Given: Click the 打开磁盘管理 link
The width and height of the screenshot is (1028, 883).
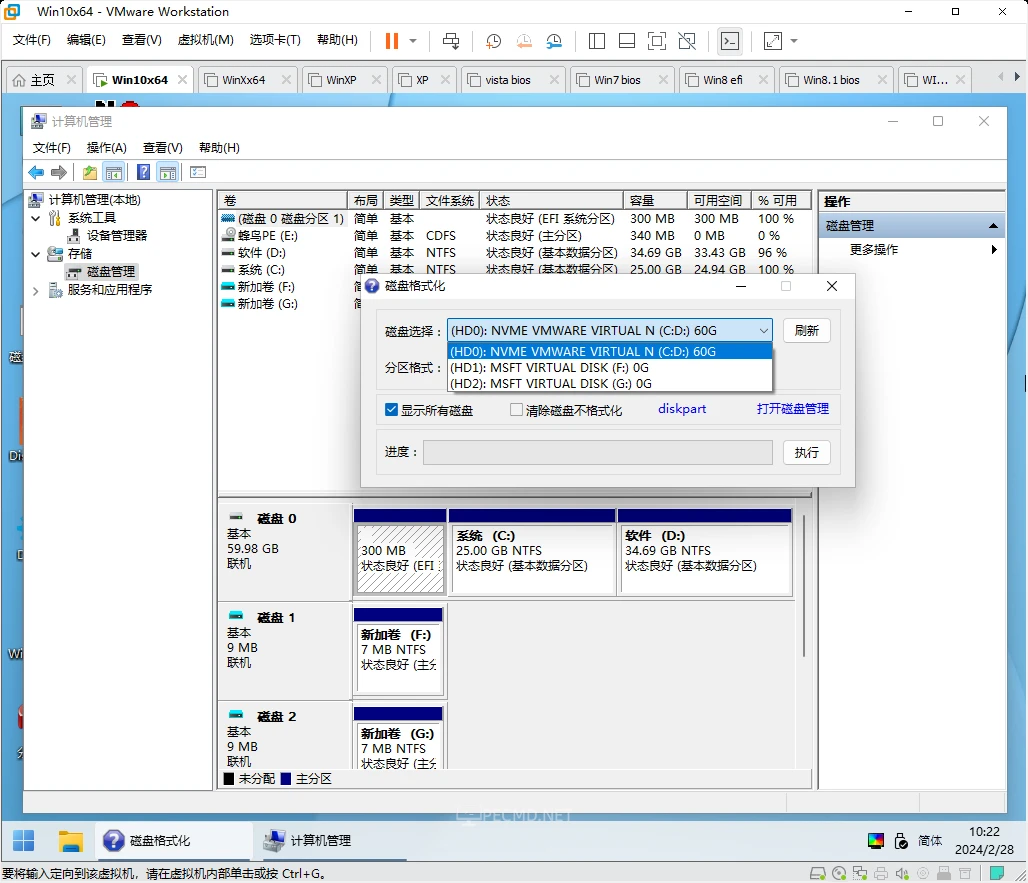Looking at the screenshot, I should 793,408.
